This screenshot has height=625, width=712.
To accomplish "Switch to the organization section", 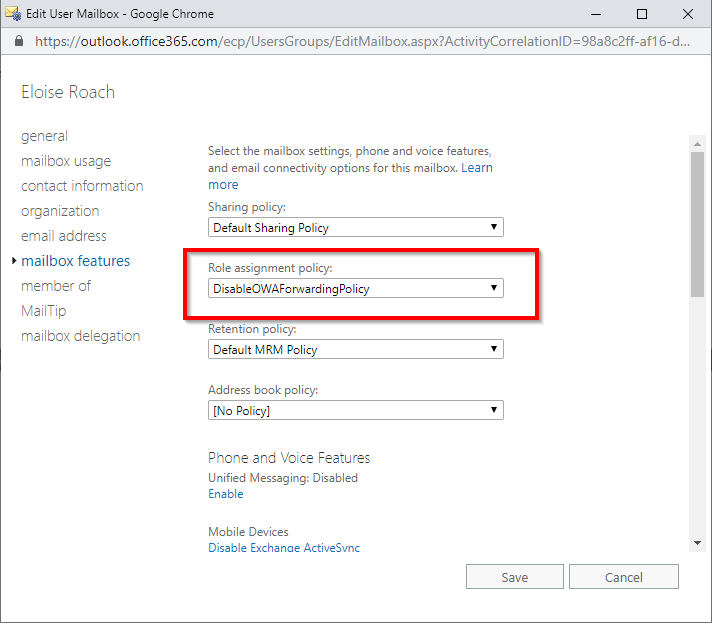I will click(60, 211).
